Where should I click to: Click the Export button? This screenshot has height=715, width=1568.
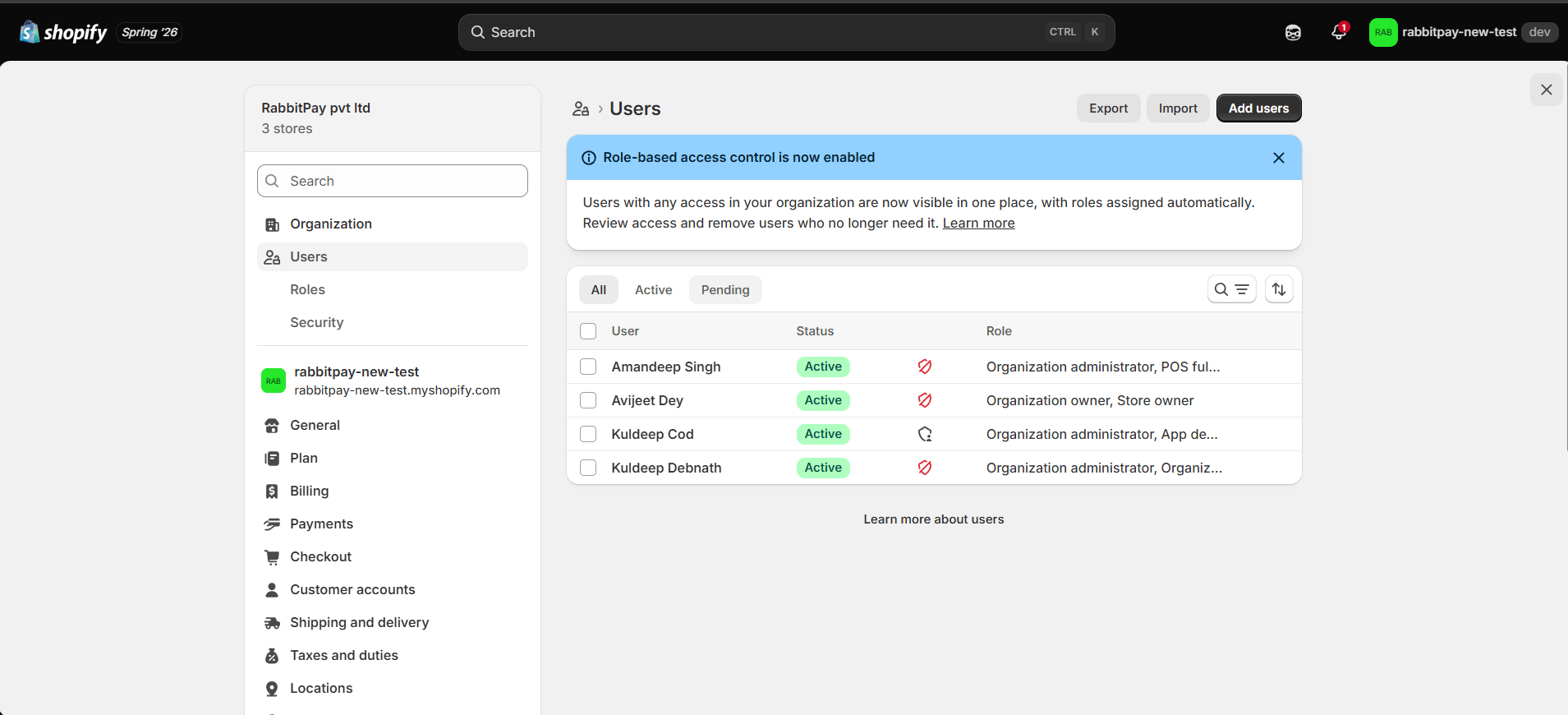(1109, 108)
